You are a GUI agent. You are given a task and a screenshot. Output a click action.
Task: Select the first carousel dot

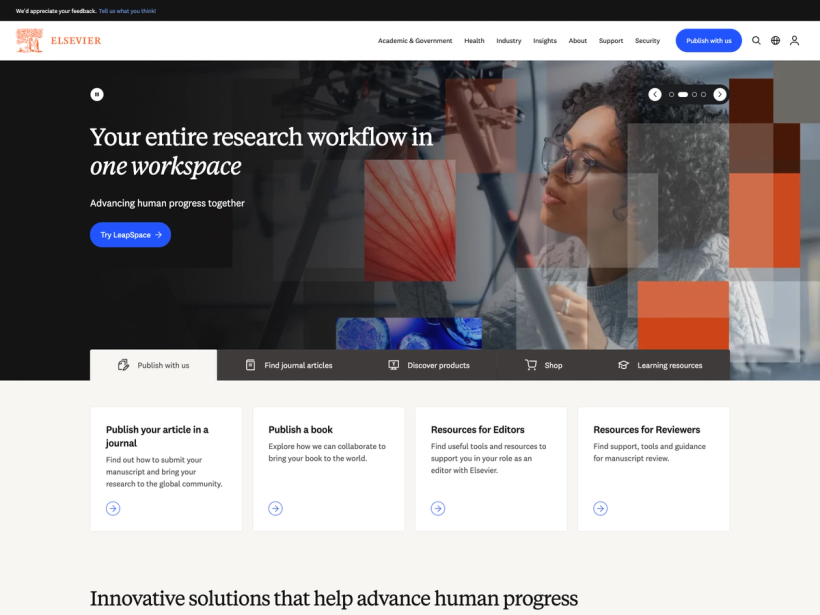[671, 95]
